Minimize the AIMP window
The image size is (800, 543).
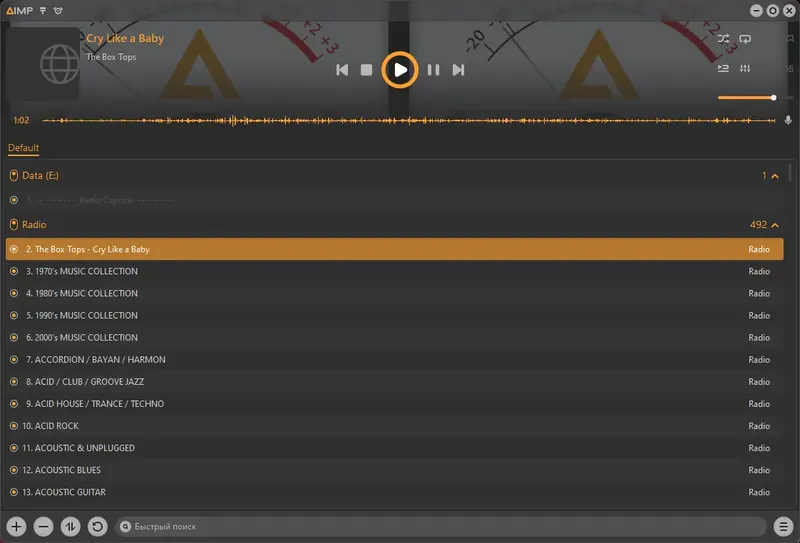coord(757,10)
